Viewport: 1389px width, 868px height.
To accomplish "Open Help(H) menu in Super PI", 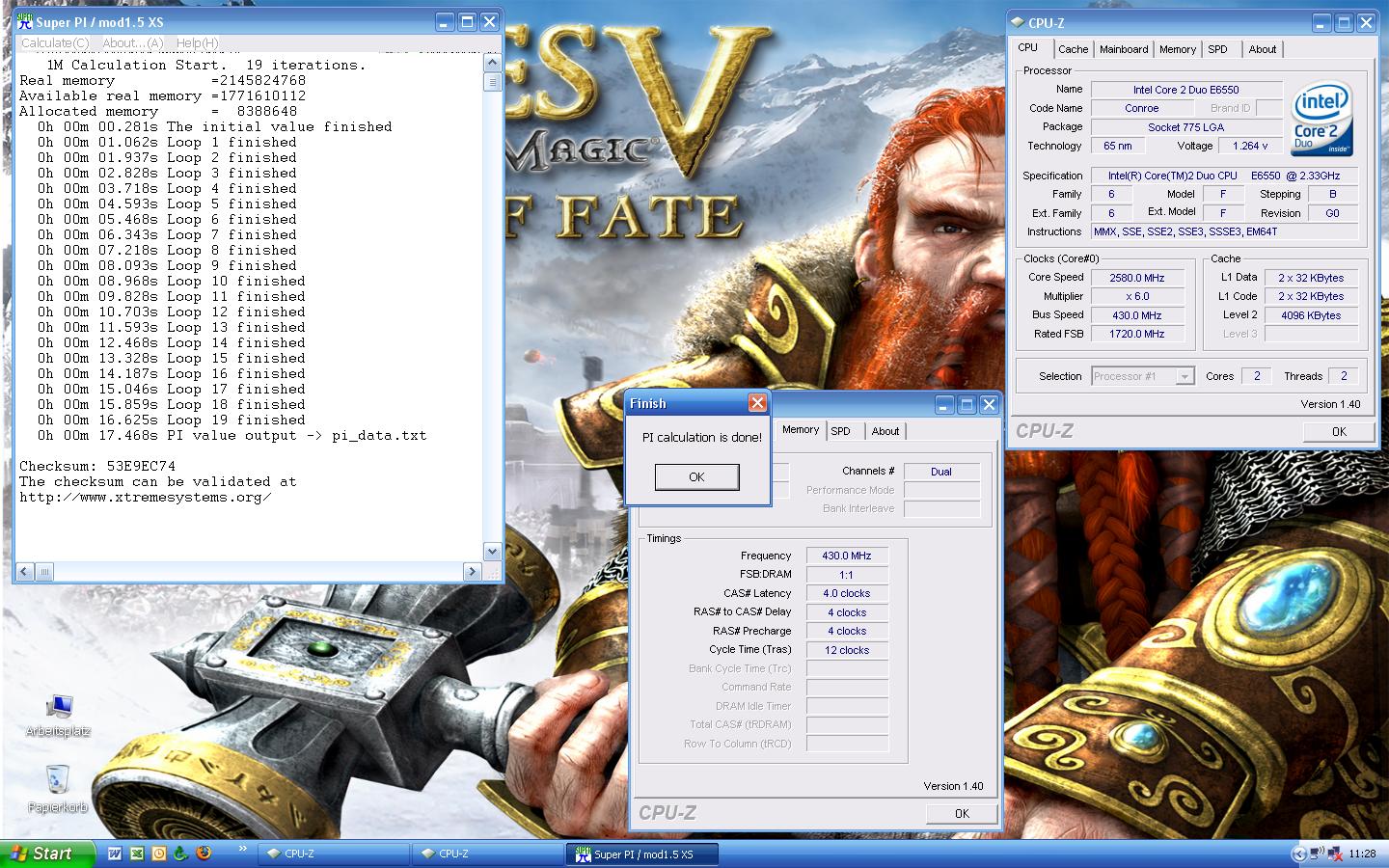I will click(197, 42).
